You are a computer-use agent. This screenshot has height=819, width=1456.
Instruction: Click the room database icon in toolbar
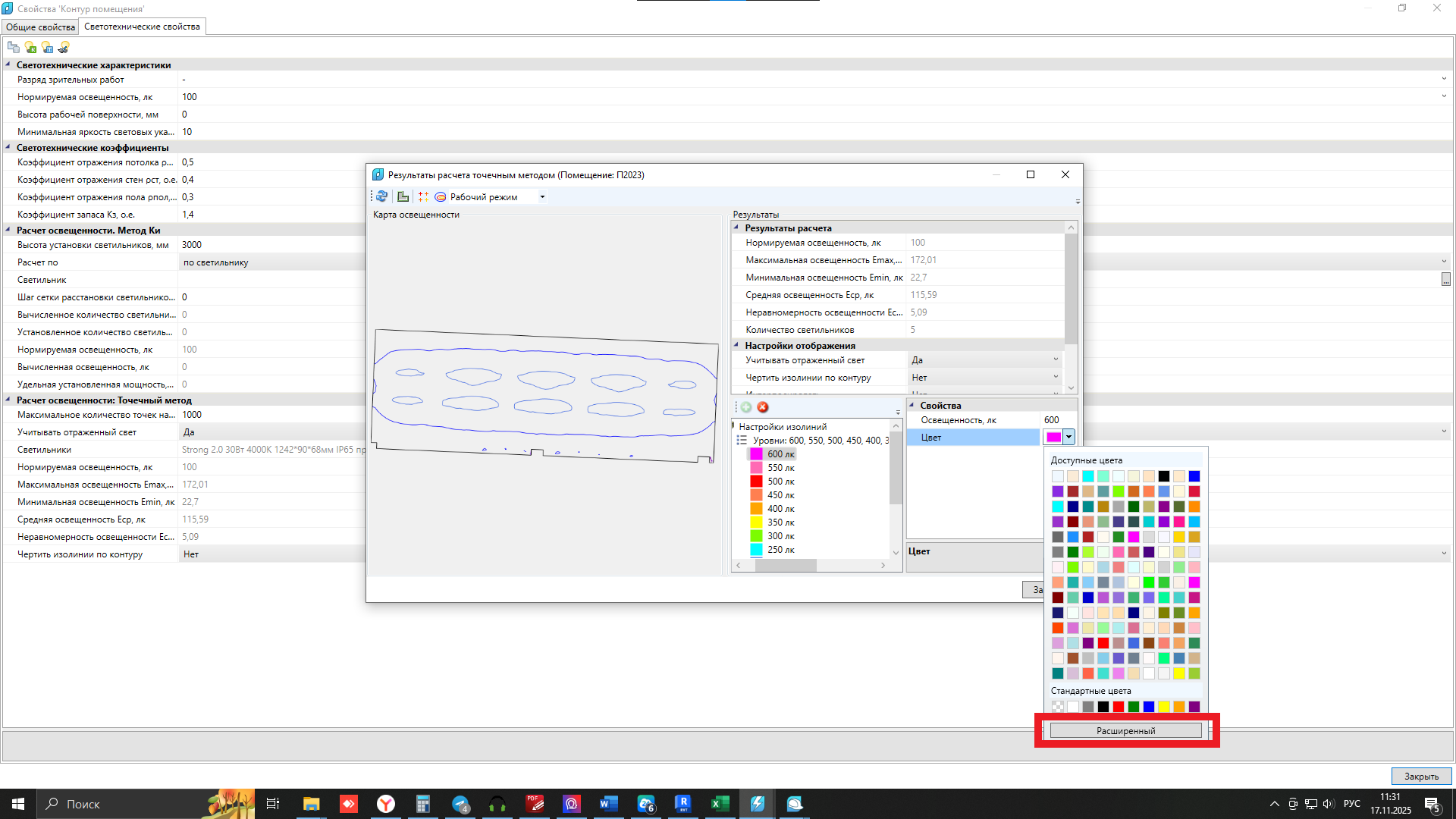(13, 47)
